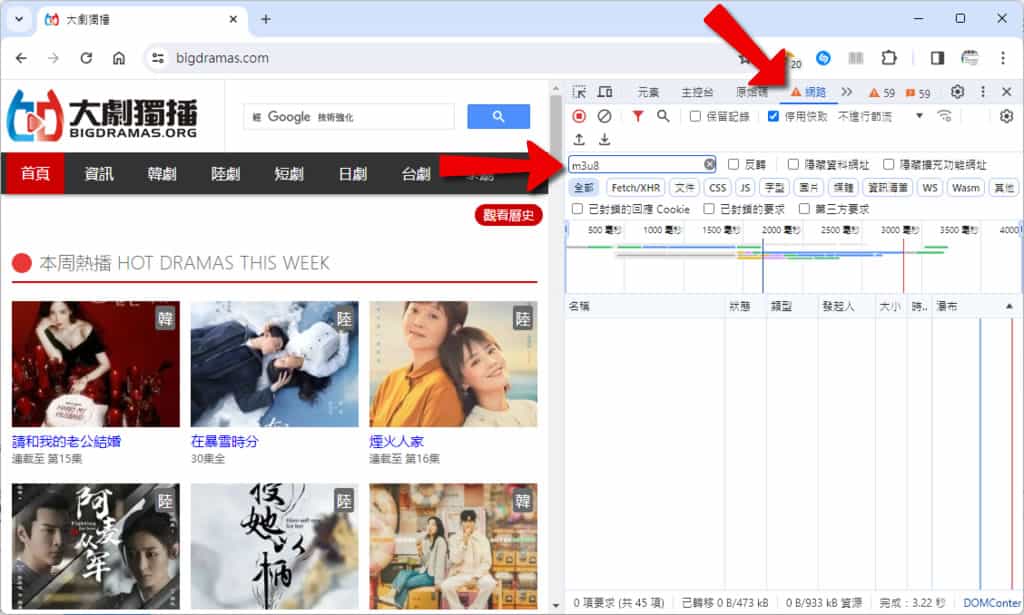
Task: Enable the 保留記錄 checkbox
Action: coord(696,116)
